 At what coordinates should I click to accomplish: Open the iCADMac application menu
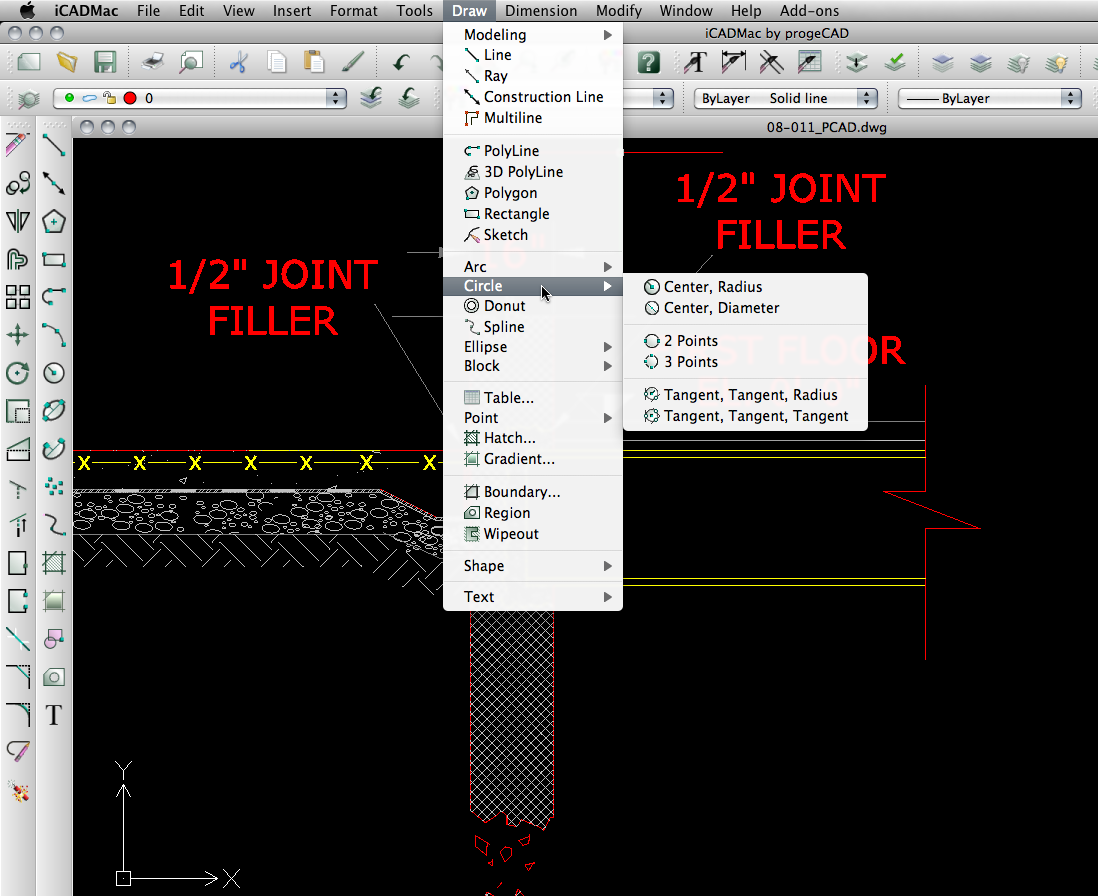86,10
